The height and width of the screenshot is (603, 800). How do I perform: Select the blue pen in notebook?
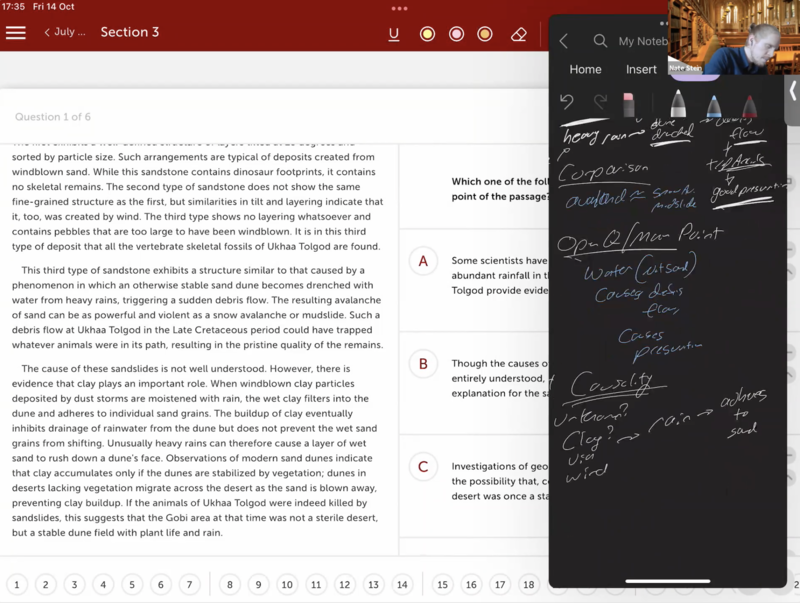coord(714,104)
